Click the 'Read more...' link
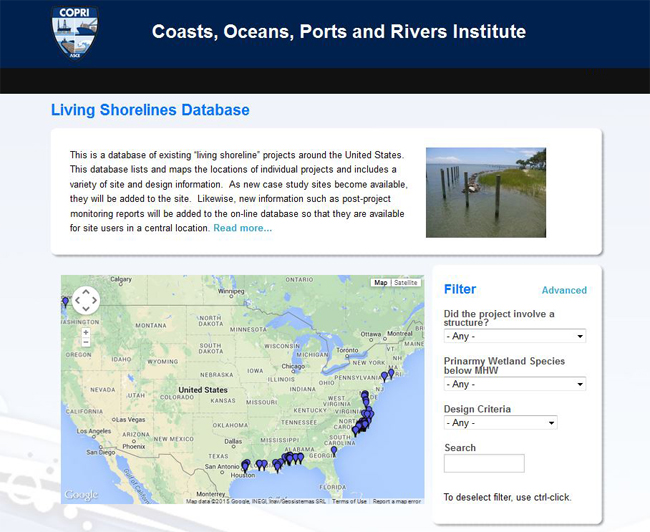The width and height of the screenshot is (650, 532). coord(242,228)
